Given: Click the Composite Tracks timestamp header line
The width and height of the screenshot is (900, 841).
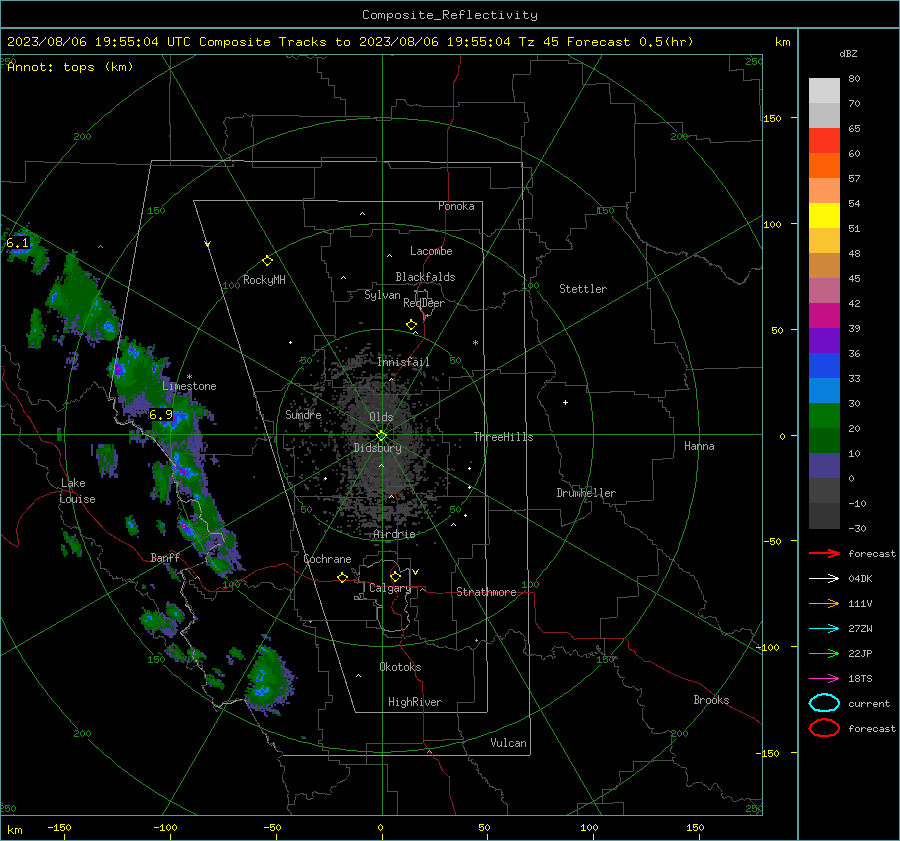Looking at the screenshot, I should (x=350, y=42).
